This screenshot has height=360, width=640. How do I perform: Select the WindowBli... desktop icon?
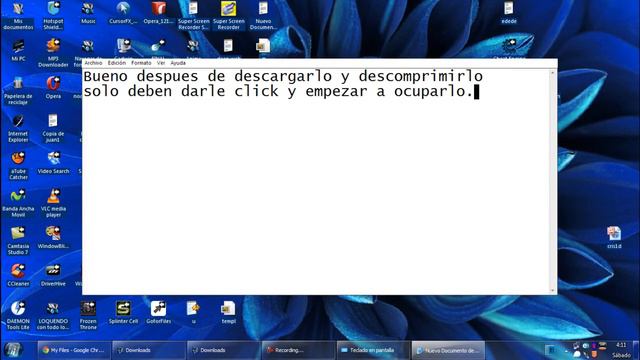click(53, 238)
